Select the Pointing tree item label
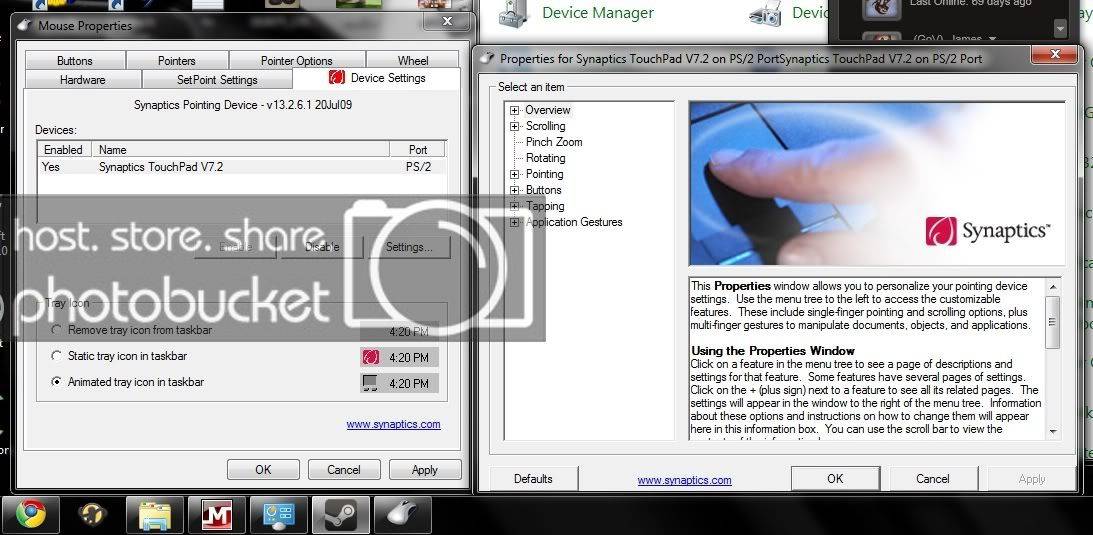The image size is (1093, 535). coord(544,174)
